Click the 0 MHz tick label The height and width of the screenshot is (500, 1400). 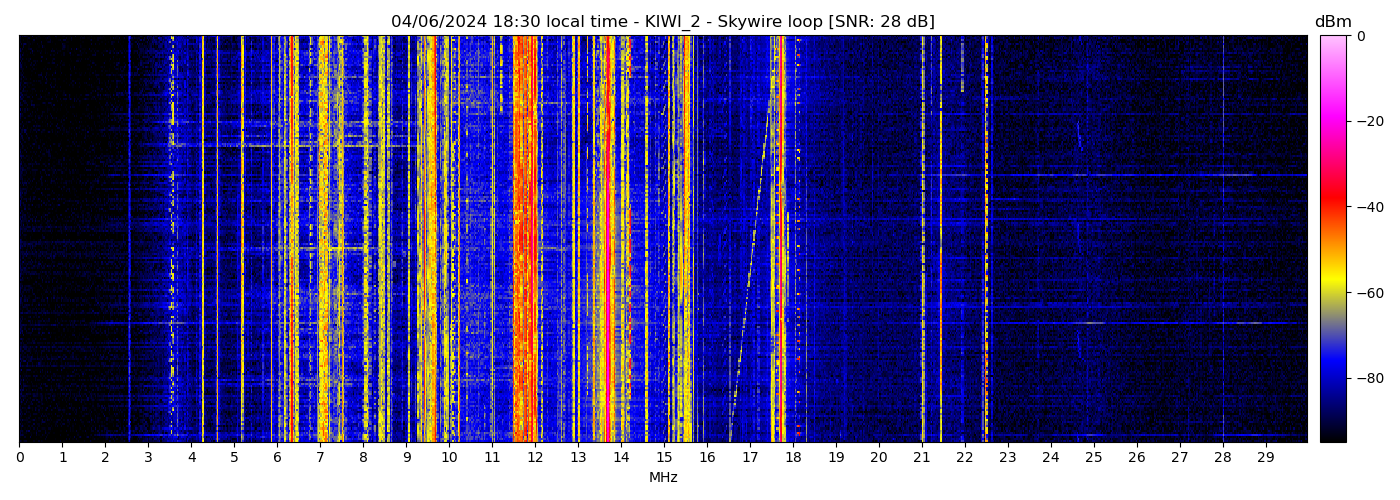(x=19, y=457)
